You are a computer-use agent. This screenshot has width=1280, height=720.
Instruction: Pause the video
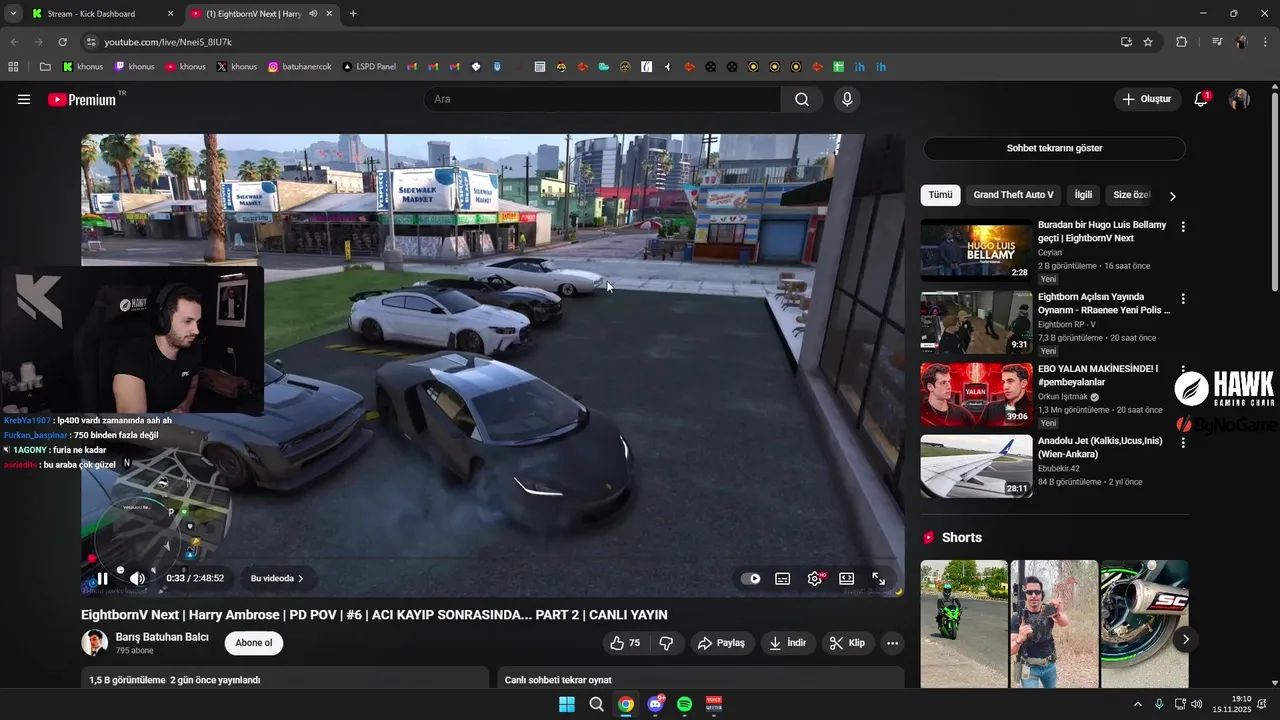click(x=102, y=578)
